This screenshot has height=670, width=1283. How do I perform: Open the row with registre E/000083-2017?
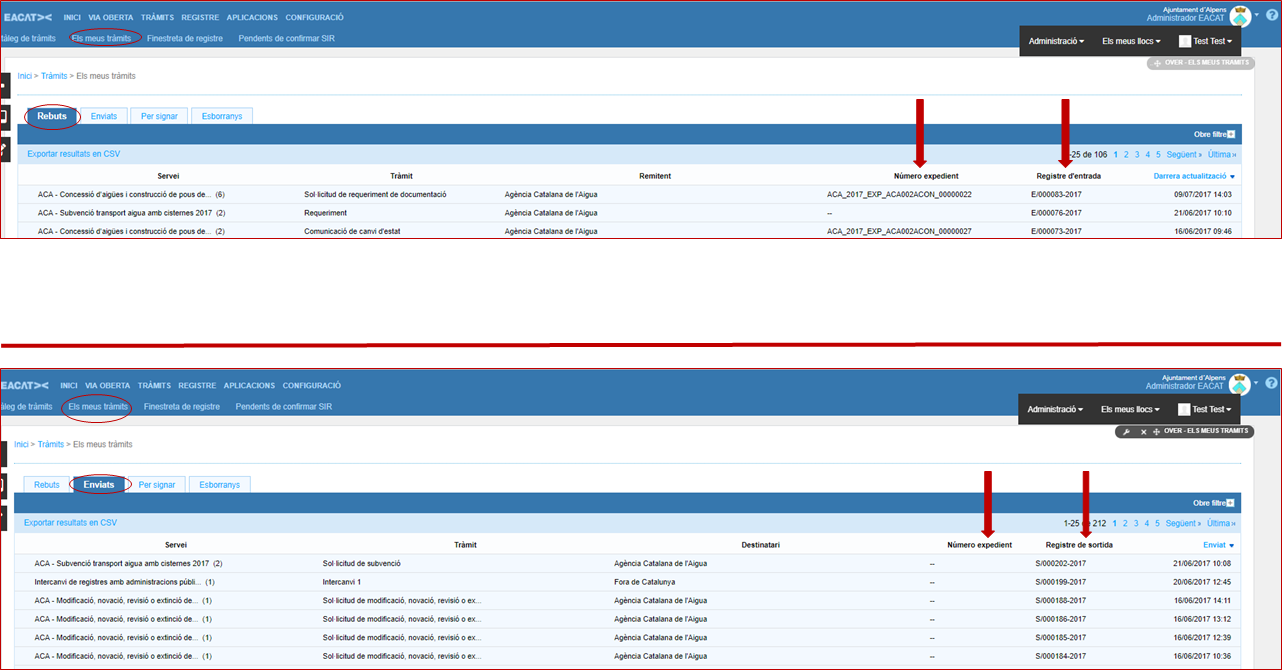tap(1056, 194)
